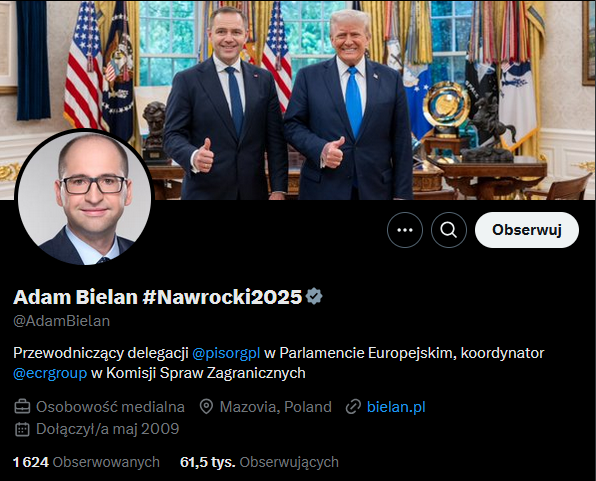Open the three-dot more options menu
The height and width of the screenshot is (481, 596).
point(405,230)
